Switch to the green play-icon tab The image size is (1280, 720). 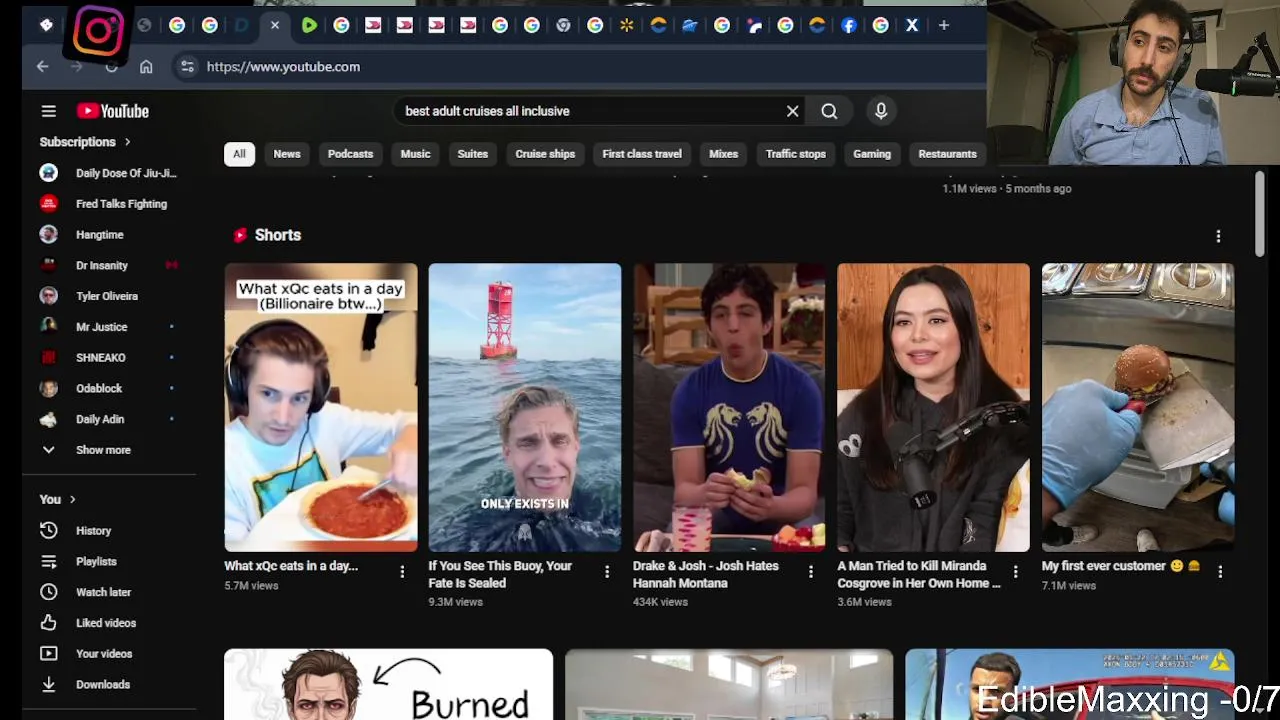click(x=309, y=25)
